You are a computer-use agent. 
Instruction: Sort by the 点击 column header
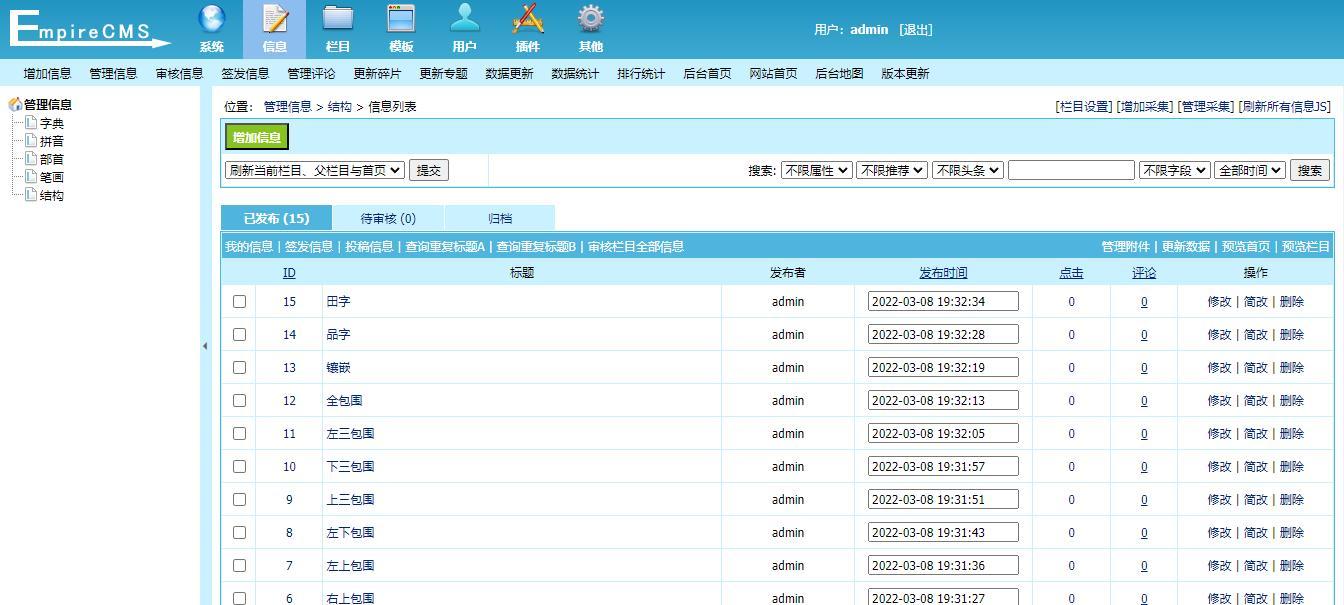(1071, 272)
